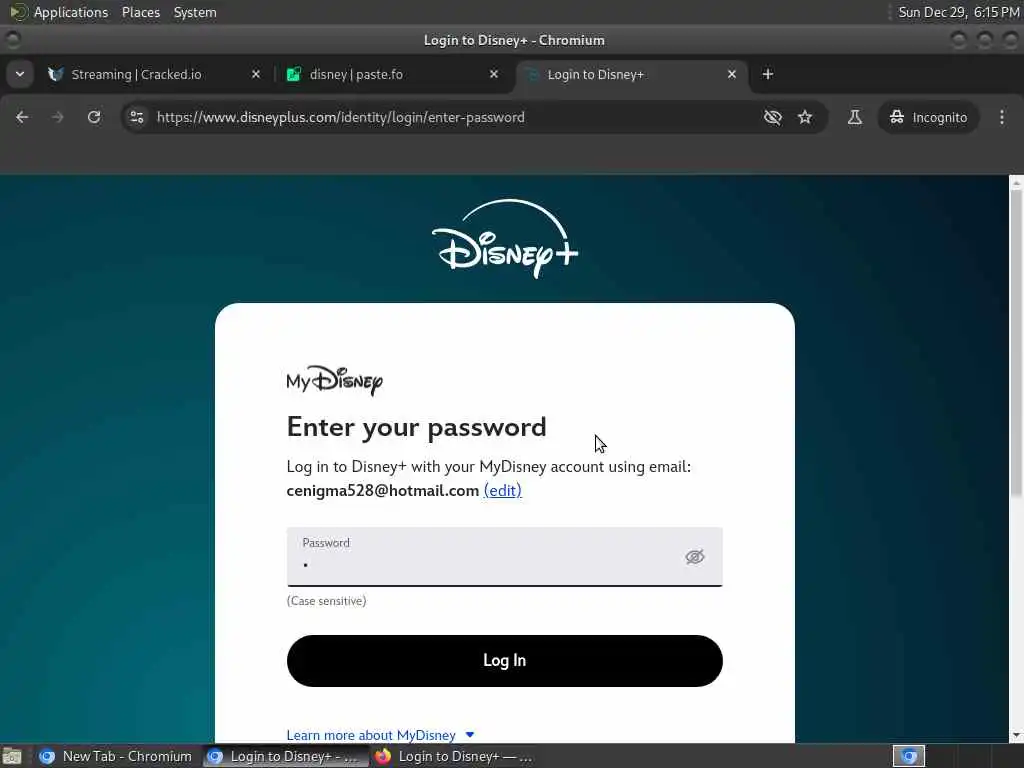Image resolution: width=1024 pixels, height=768 pixels.
Task: Click the date and time clock
Action: pyautogui.click(x=959, y=12)
